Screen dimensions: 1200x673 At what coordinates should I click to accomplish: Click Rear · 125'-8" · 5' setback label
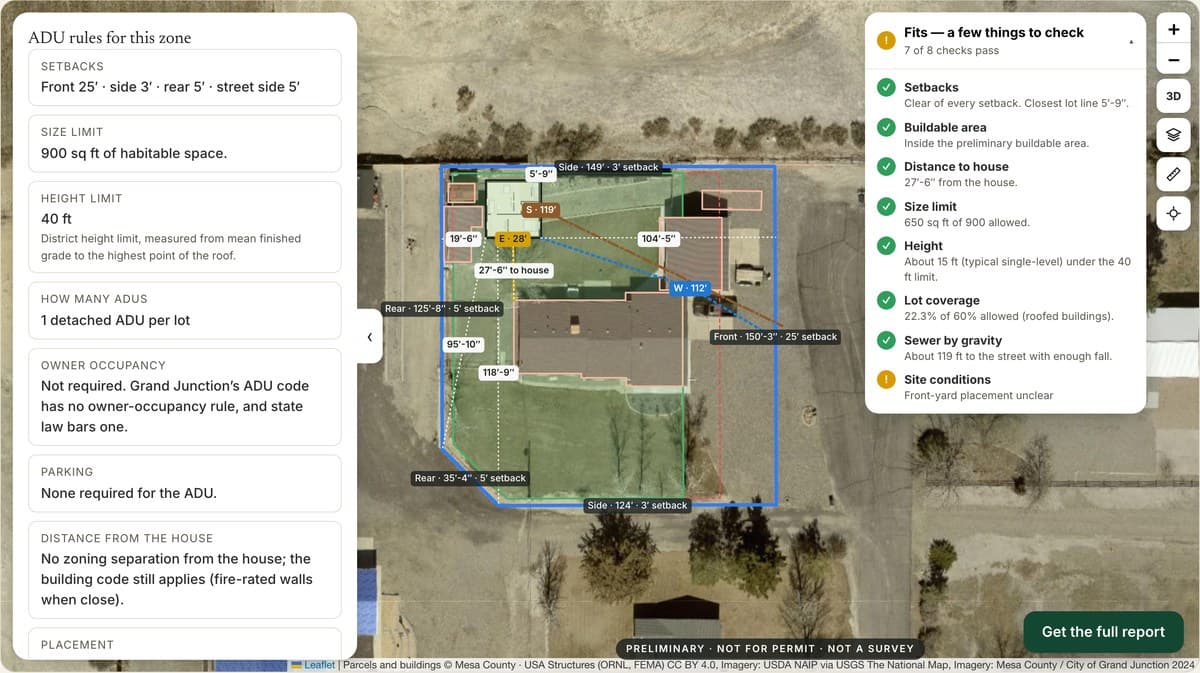click(442, 308)
